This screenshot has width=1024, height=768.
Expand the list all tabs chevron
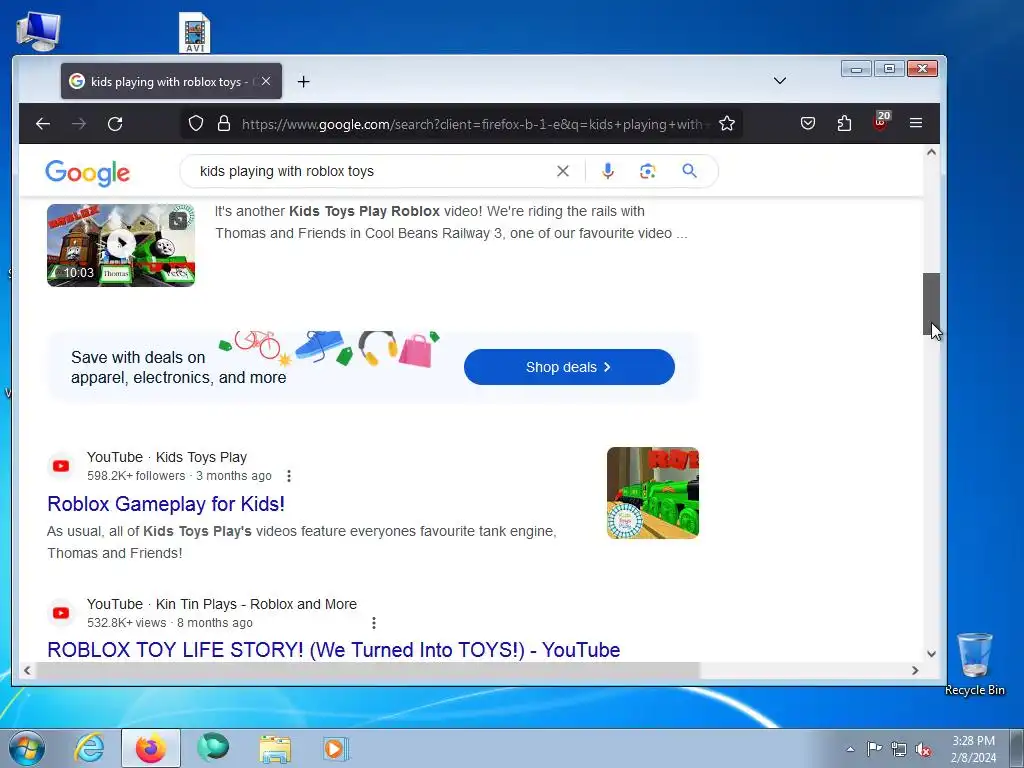(780, 80)
